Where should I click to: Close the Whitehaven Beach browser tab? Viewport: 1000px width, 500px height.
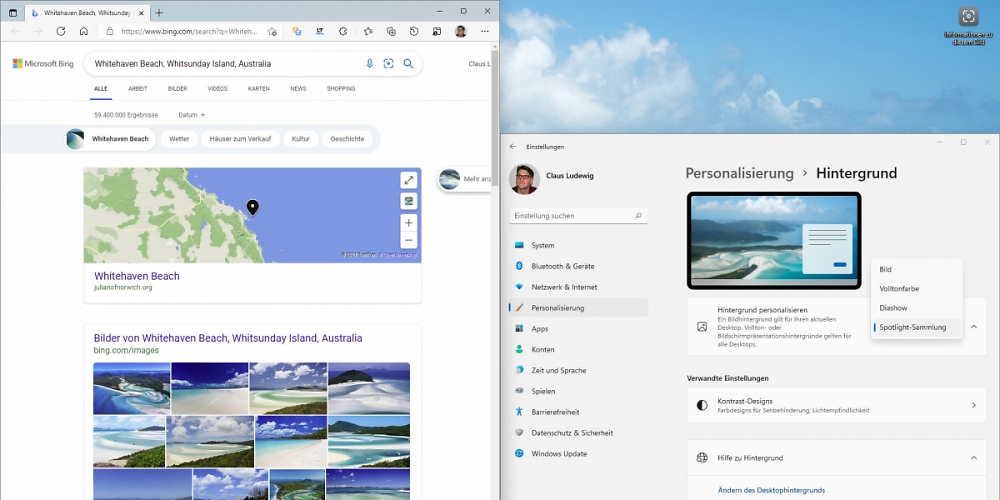pos(140,12)
